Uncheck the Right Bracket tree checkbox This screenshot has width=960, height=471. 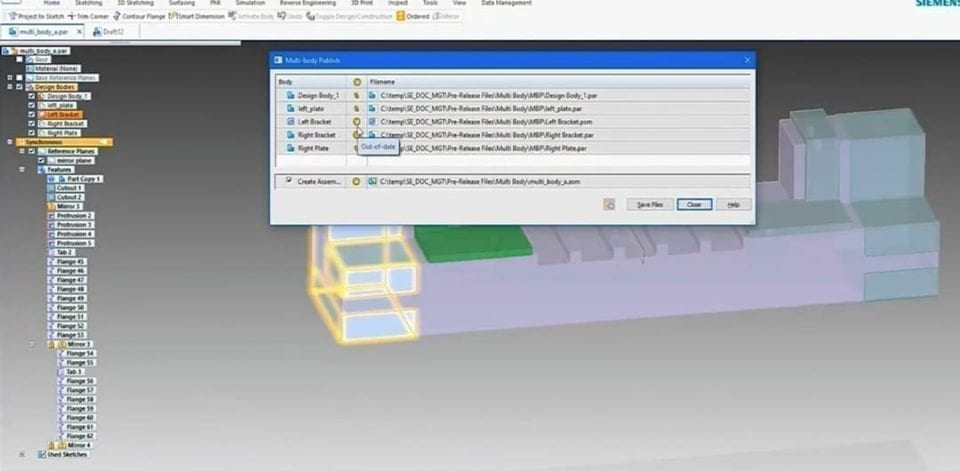[x=32, y=124]
